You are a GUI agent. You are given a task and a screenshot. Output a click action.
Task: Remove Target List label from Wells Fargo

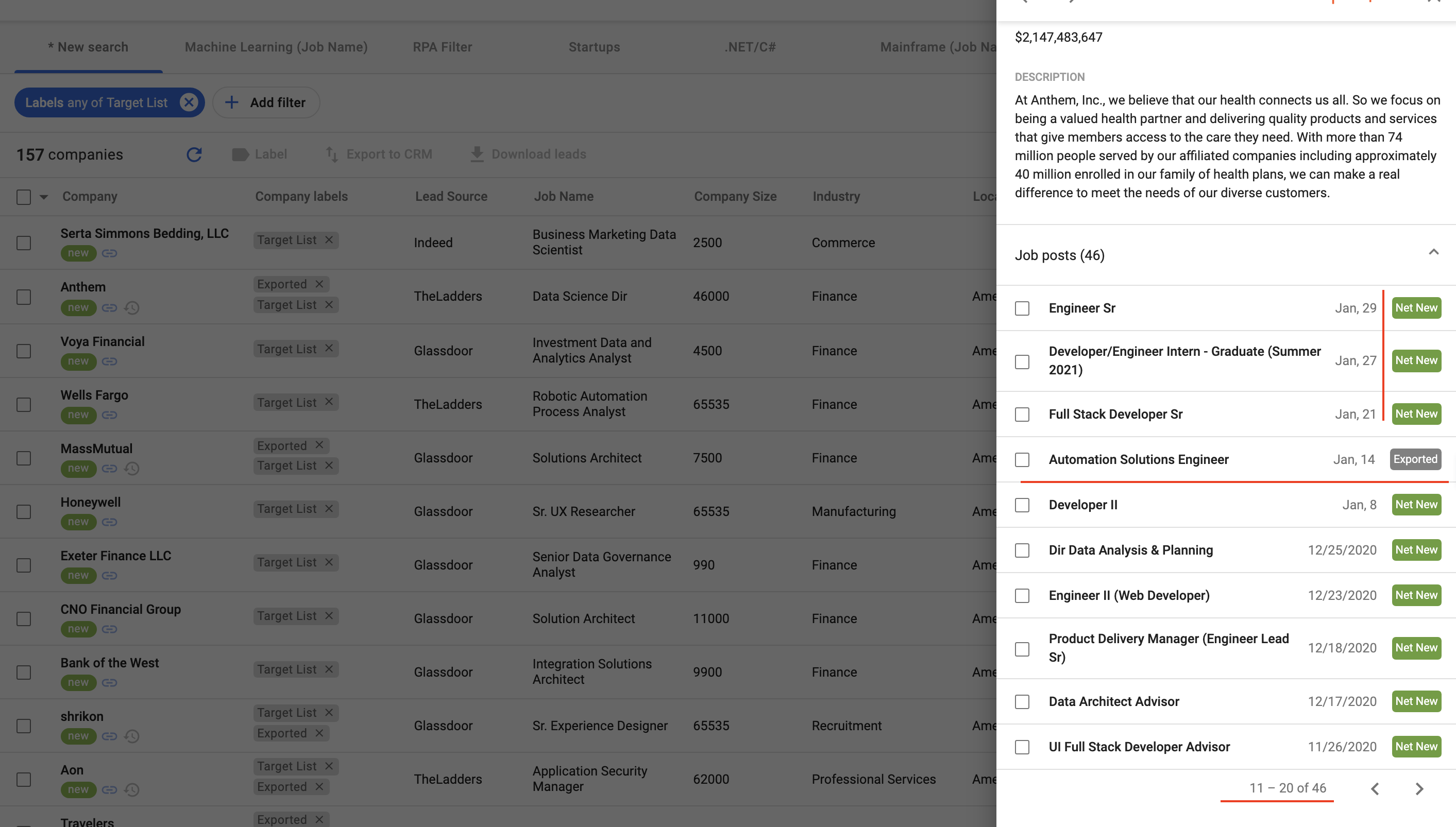pos(329,402)
